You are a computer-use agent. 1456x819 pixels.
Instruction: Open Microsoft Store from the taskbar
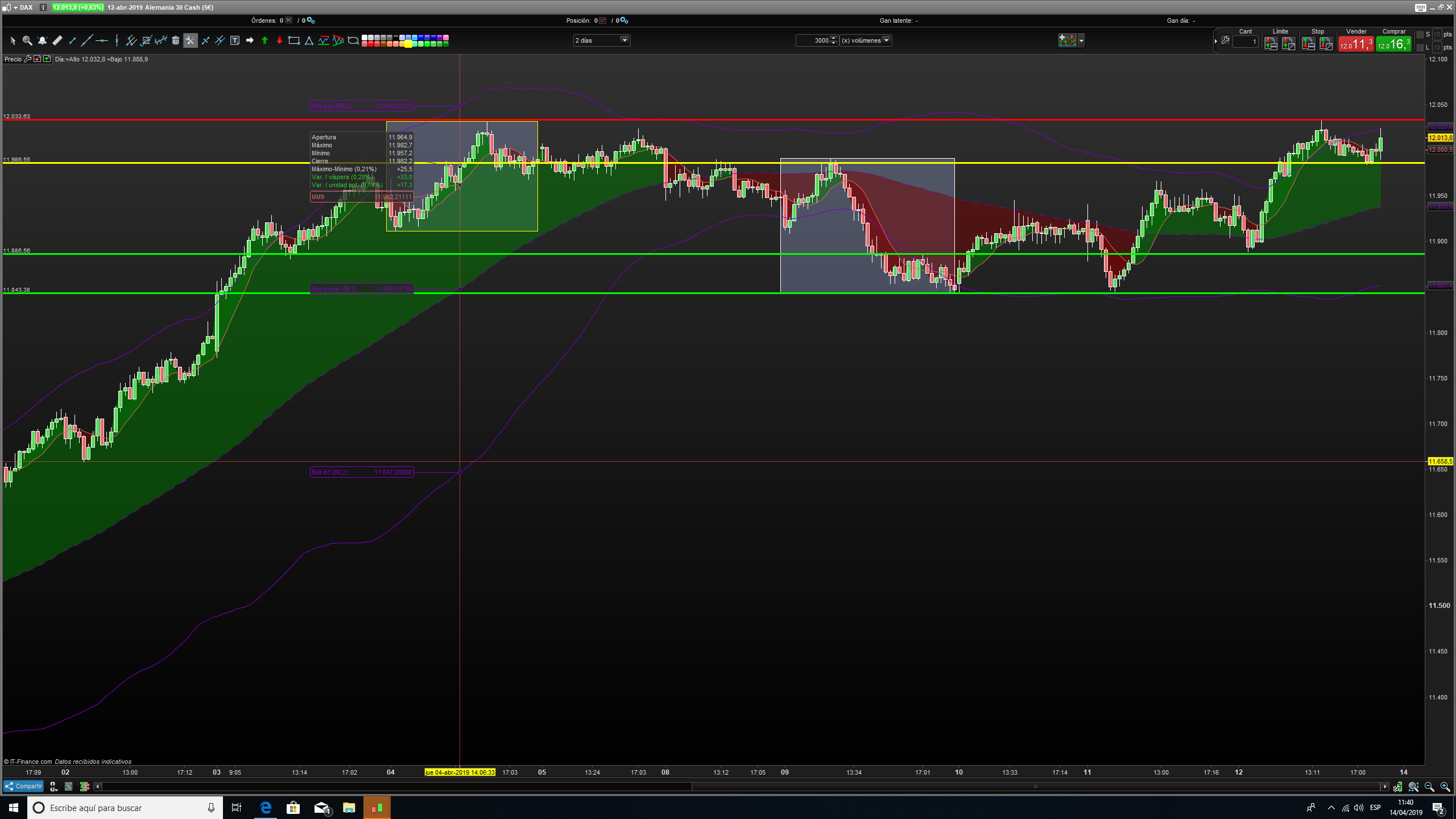(x=293, y=807)
